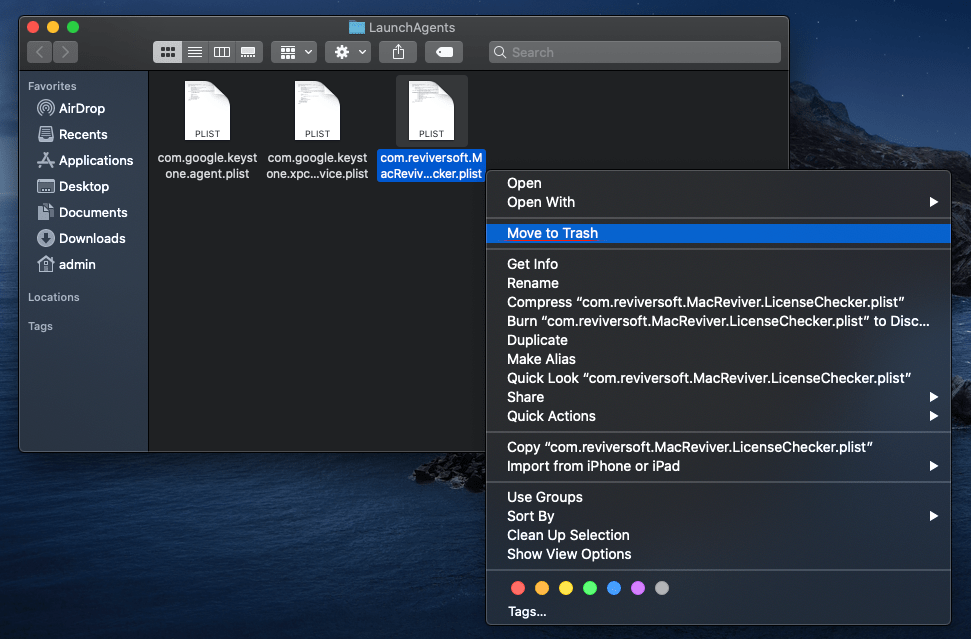Apply the gray tag color
The image size is (971, 639).
(x=662, y=588)
